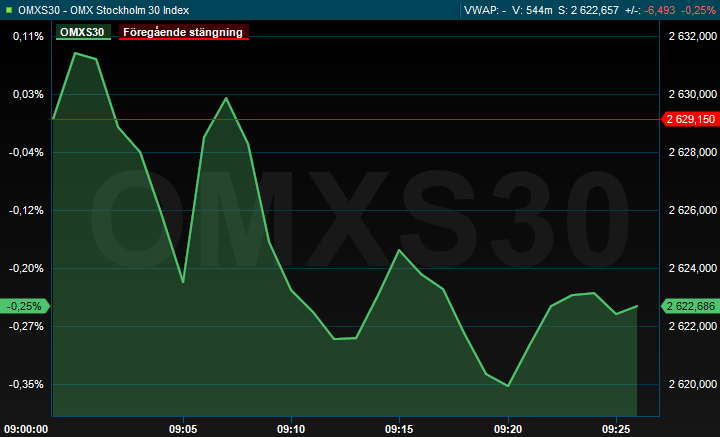Click the 09:10 time axis label
Screen dimensions: 720x437
click(291, 429)
